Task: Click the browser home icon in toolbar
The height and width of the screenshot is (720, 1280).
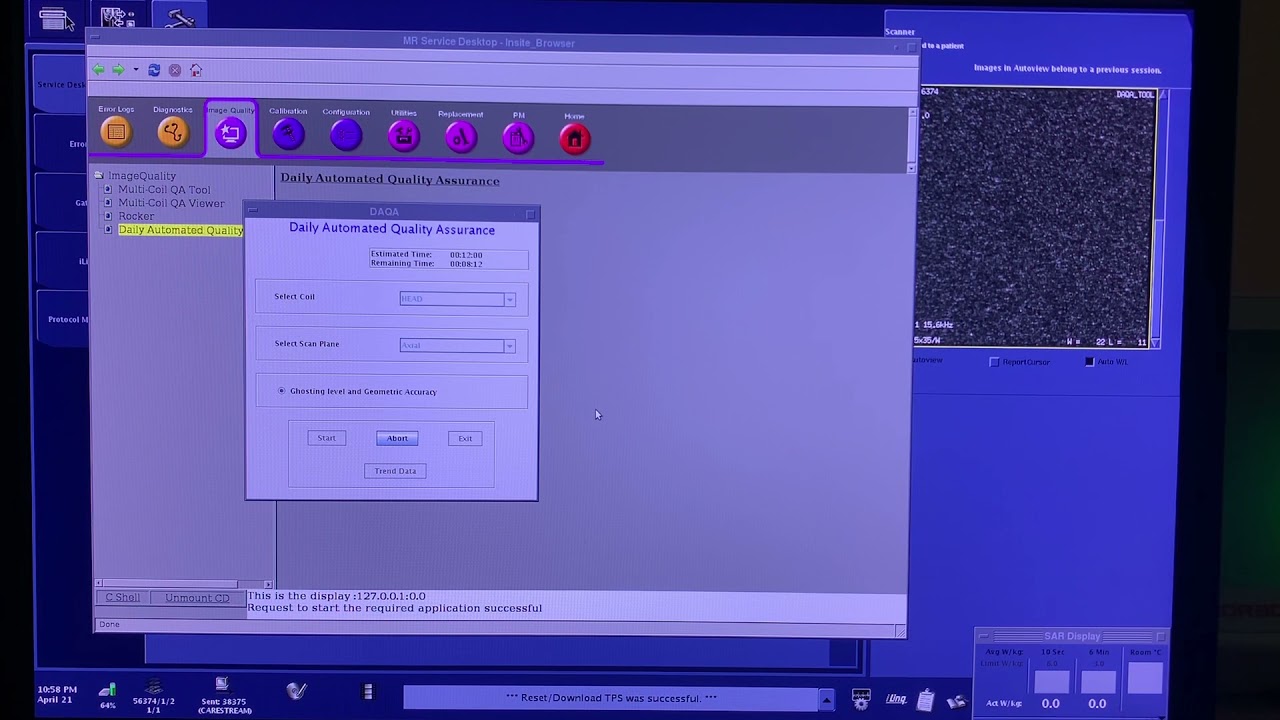Action: coord(196,70)
